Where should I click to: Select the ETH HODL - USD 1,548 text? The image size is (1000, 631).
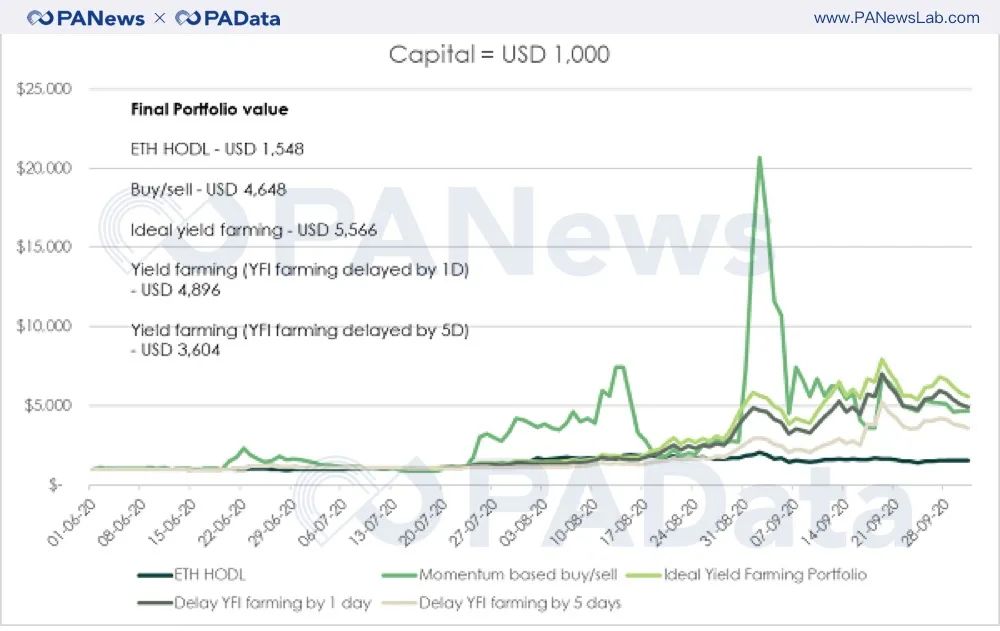pos(217,149)
